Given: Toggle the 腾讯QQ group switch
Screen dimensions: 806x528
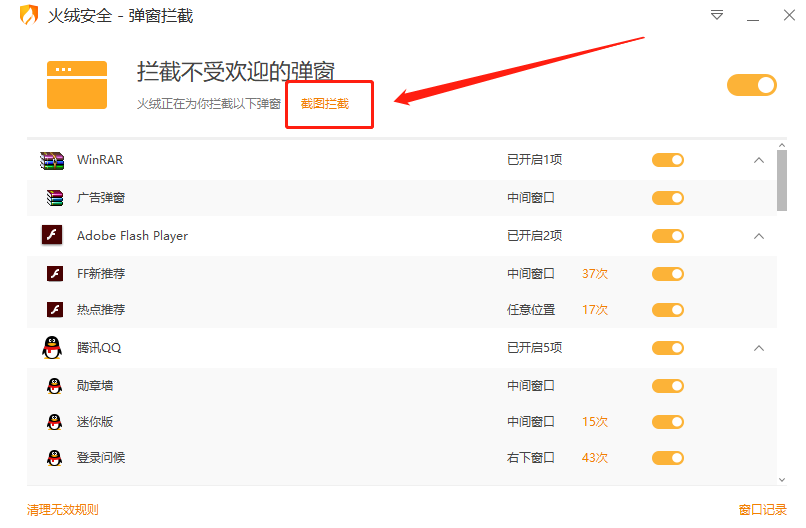Looking at the screenshot, I should click(668, 348).
